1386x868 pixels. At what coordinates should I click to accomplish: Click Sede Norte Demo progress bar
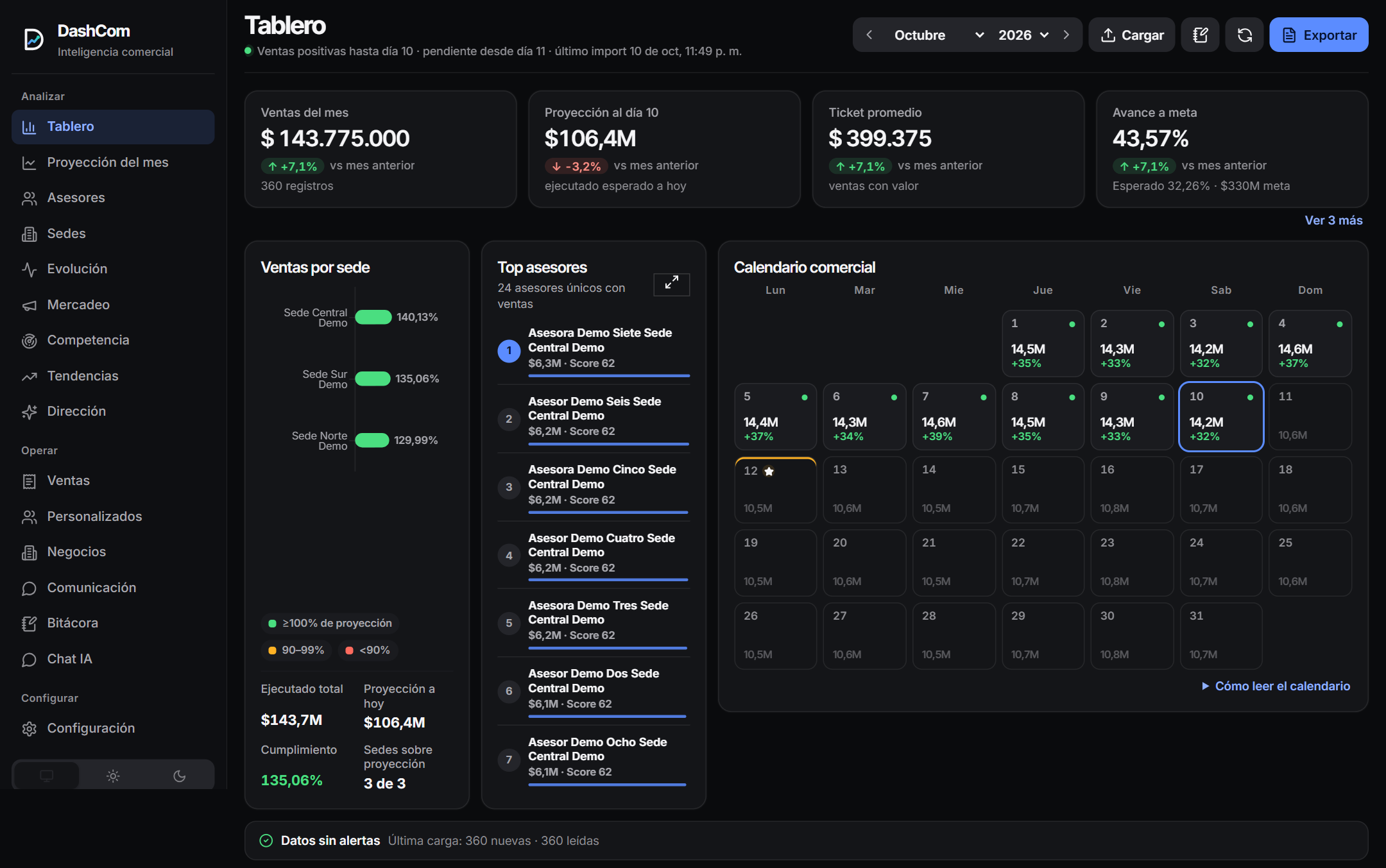pyautogui.click(x=372, y=440)
